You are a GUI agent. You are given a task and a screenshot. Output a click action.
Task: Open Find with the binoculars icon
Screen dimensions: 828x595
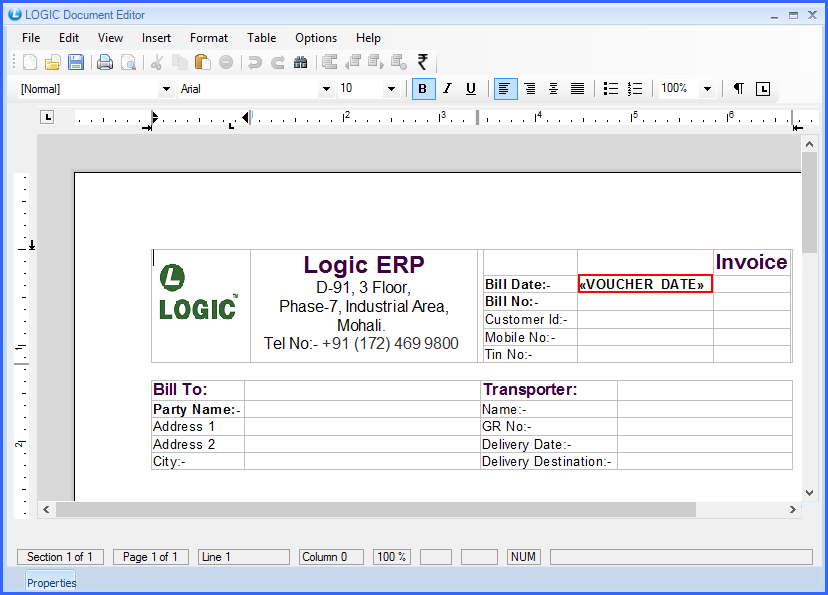[x=300, y=62]
